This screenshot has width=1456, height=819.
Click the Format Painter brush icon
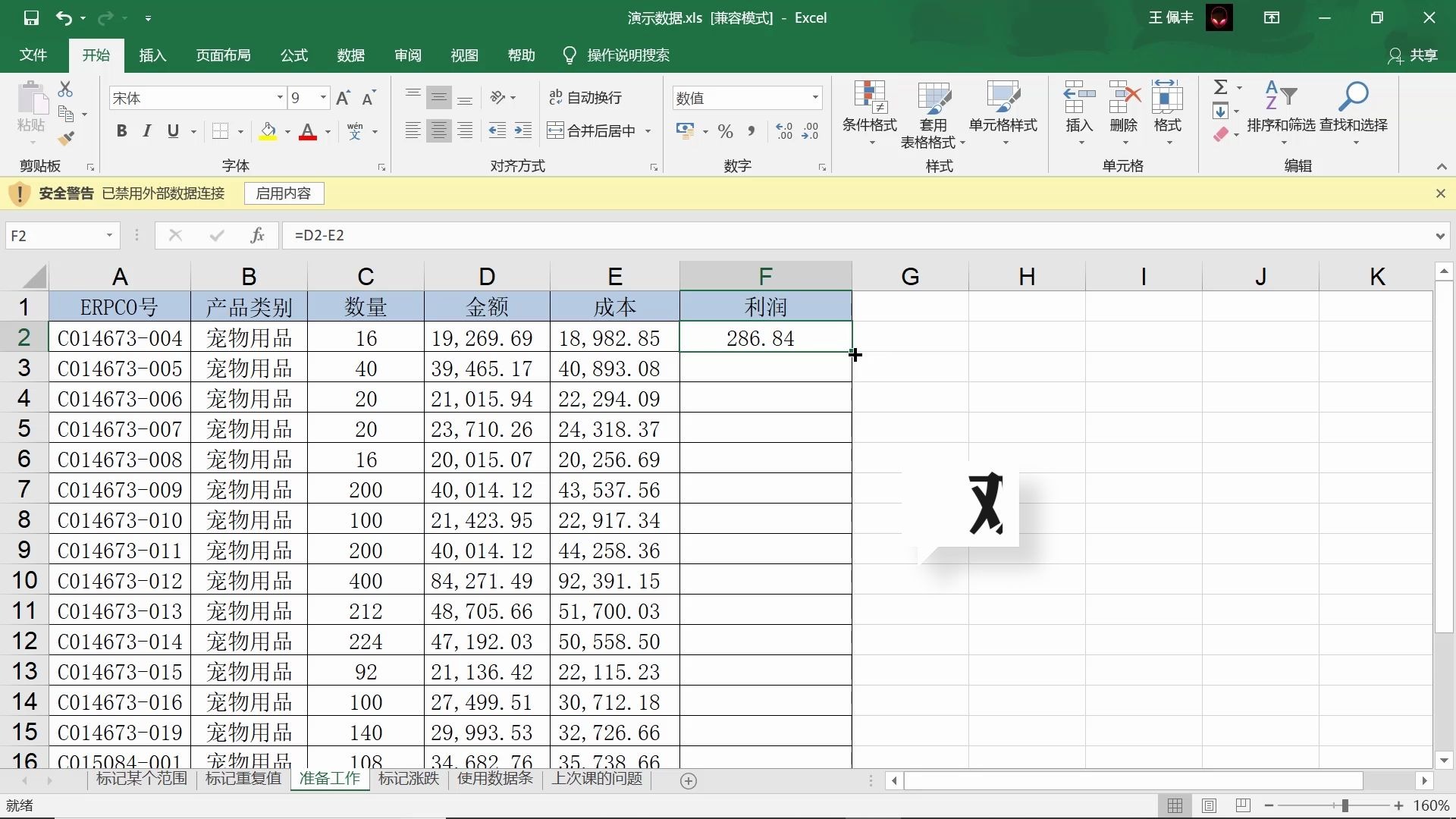[66, 139]
